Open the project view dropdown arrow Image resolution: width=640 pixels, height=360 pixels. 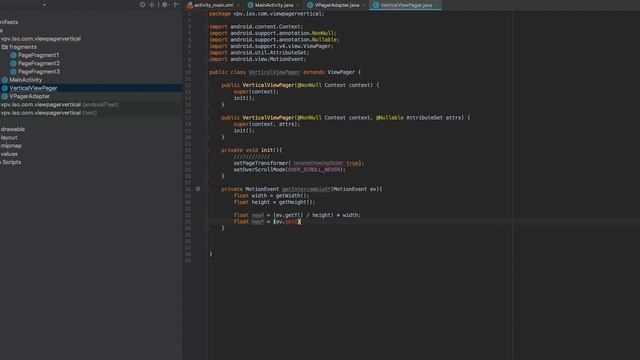coord(44,4)
